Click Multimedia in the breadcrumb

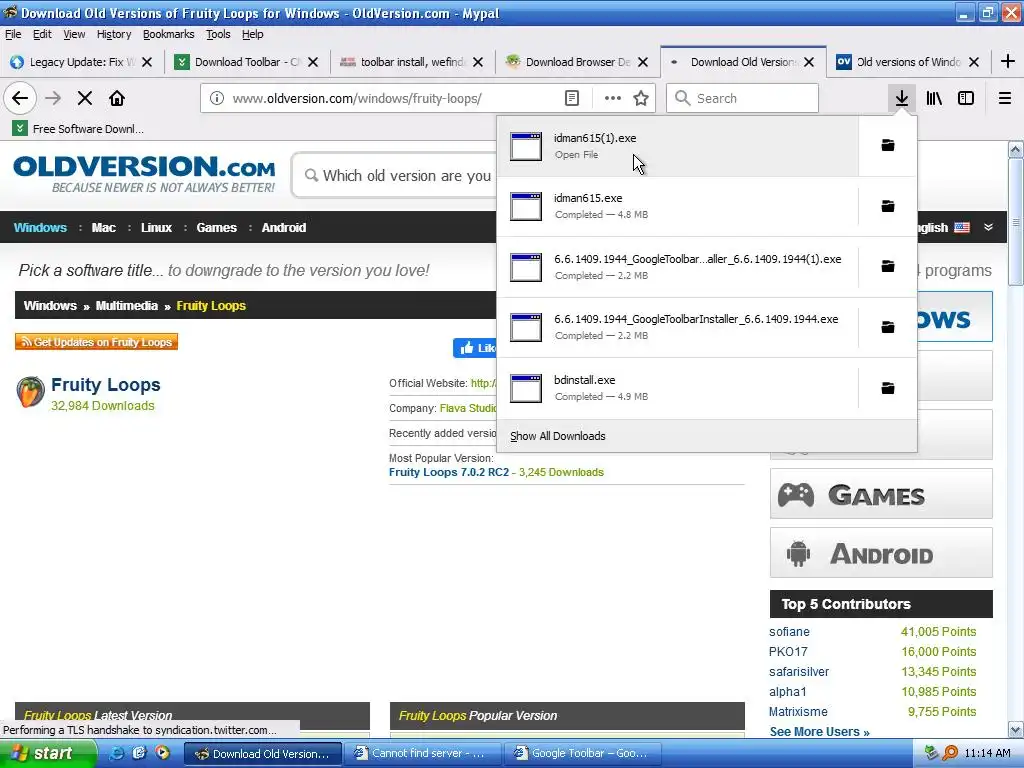(x=127, y=306)
